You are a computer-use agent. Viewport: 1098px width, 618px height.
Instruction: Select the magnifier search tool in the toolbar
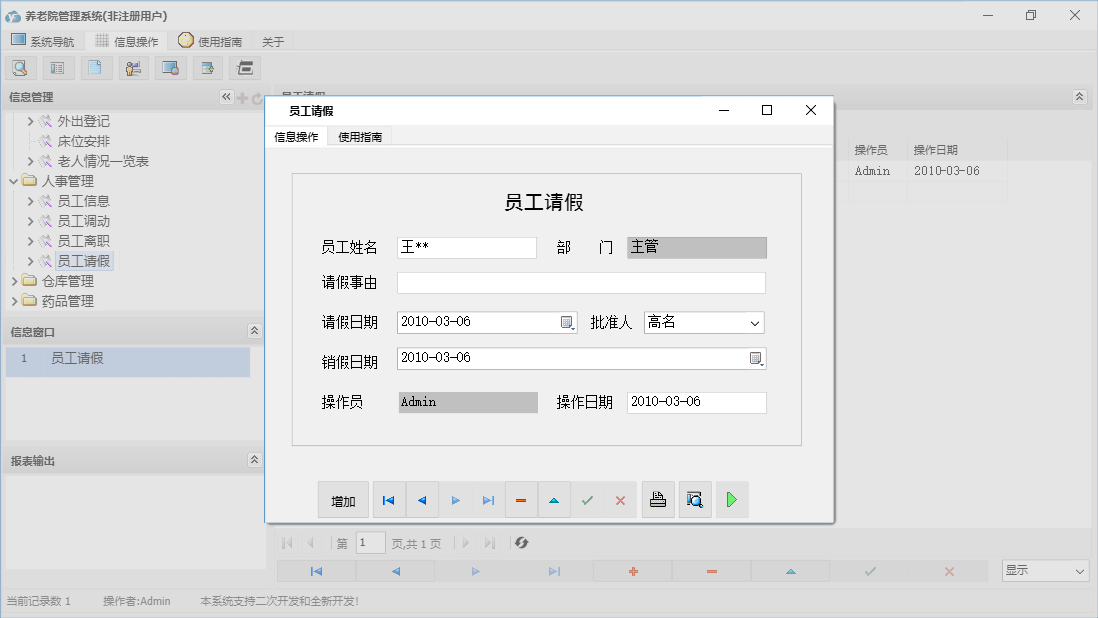coord(20,67)
